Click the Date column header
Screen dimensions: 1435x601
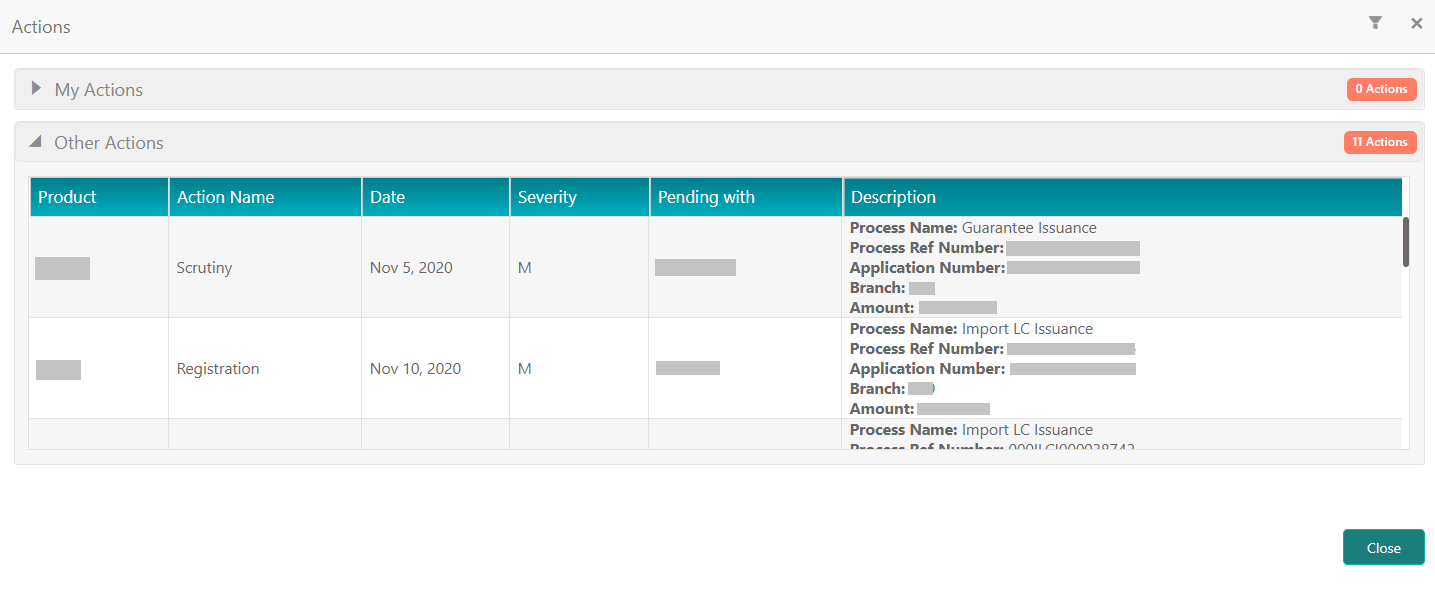click(x=436, y=197)
